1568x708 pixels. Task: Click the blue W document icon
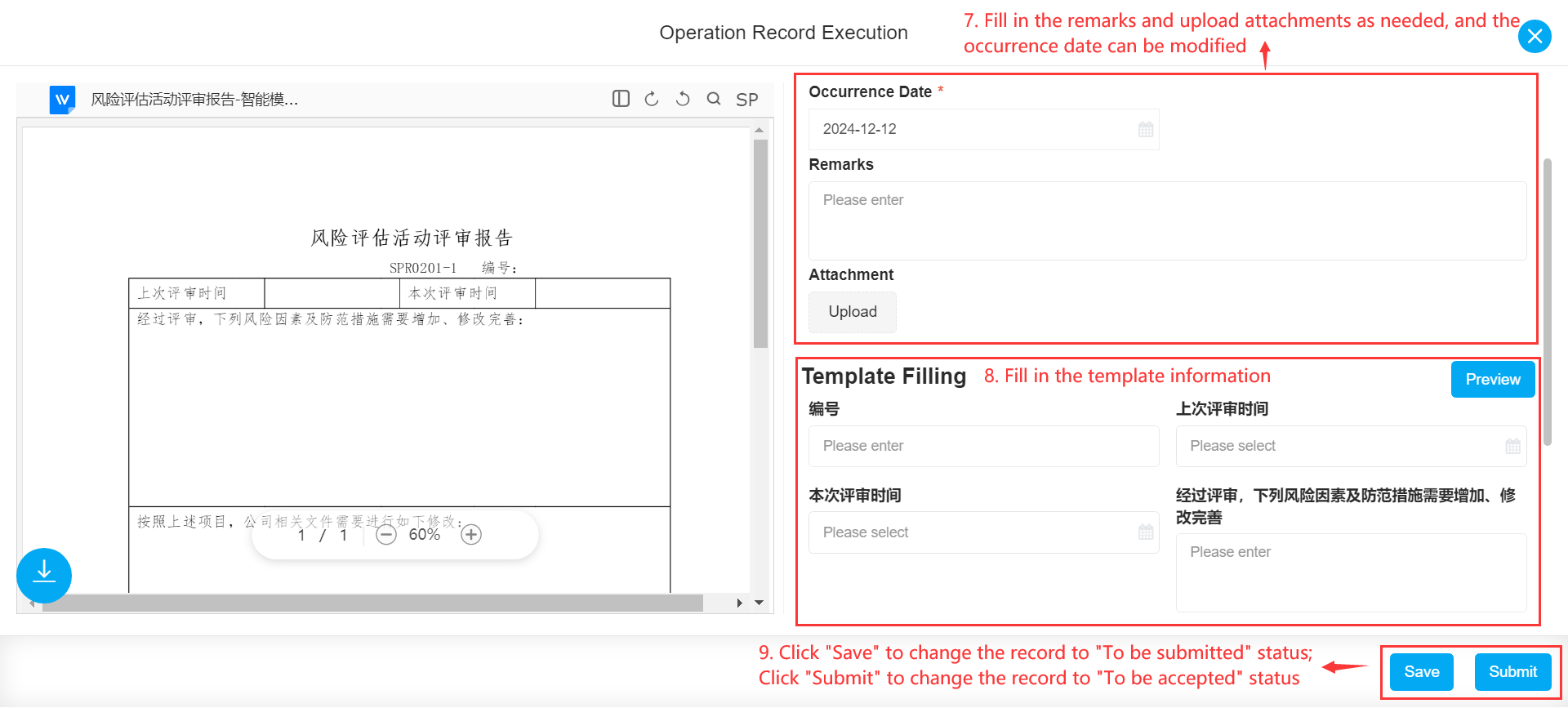62,100
